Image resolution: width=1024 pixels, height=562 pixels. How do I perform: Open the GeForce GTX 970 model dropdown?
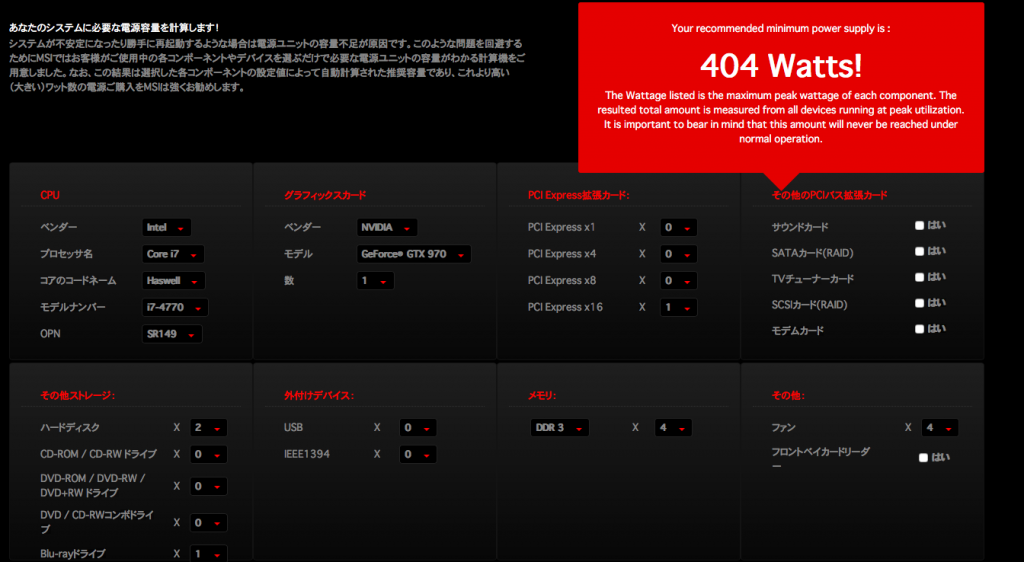point(413,254)
